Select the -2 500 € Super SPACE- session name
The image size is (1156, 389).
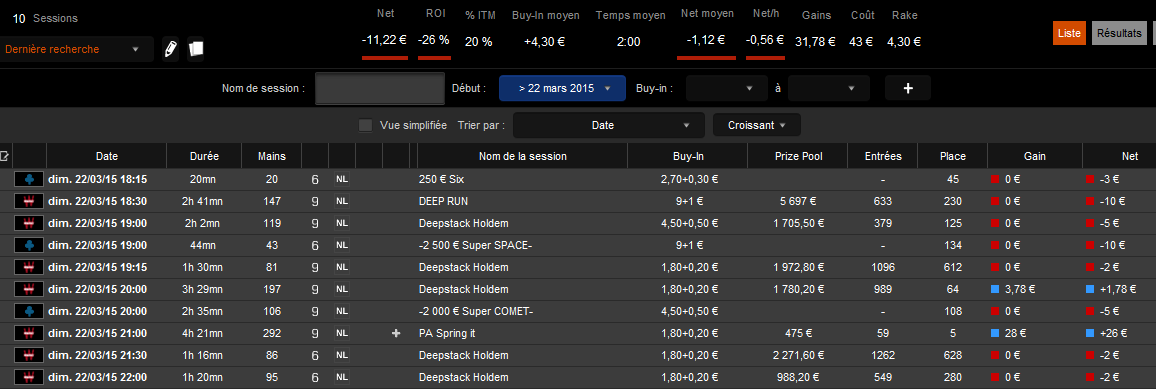(476, 245)
